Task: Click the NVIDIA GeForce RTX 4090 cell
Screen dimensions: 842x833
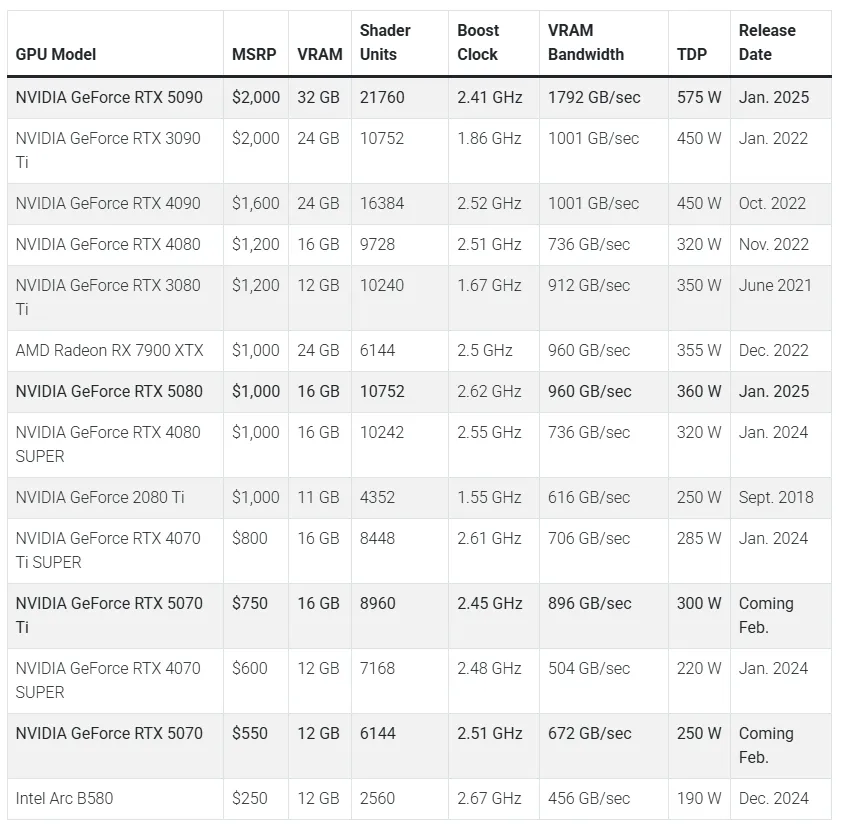Action: click(108, 204)
